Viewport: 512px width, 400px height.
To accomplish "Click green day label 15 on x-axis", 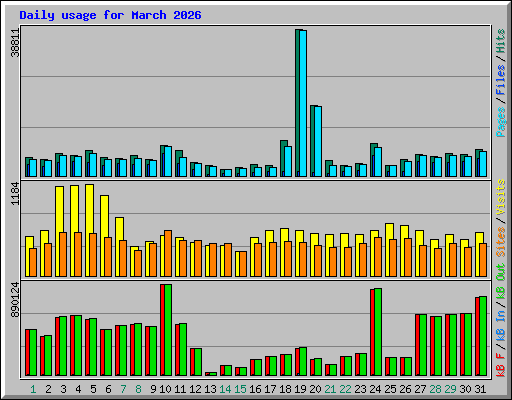I will tap(240, 389).
